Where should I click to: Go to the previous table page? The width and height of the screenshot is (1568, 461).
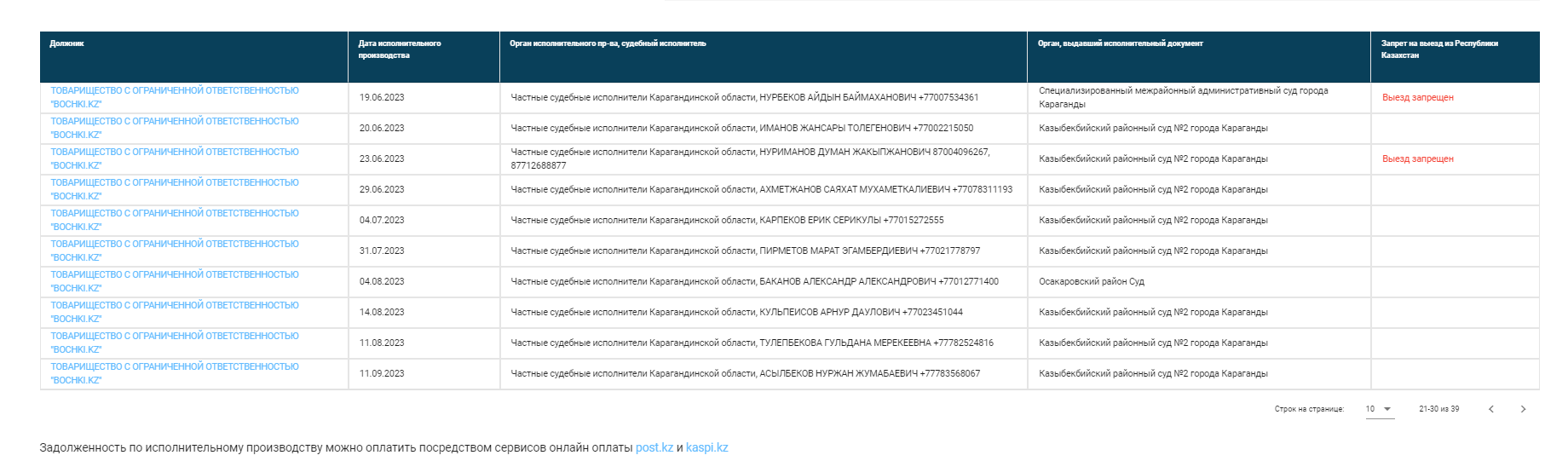1491,409
